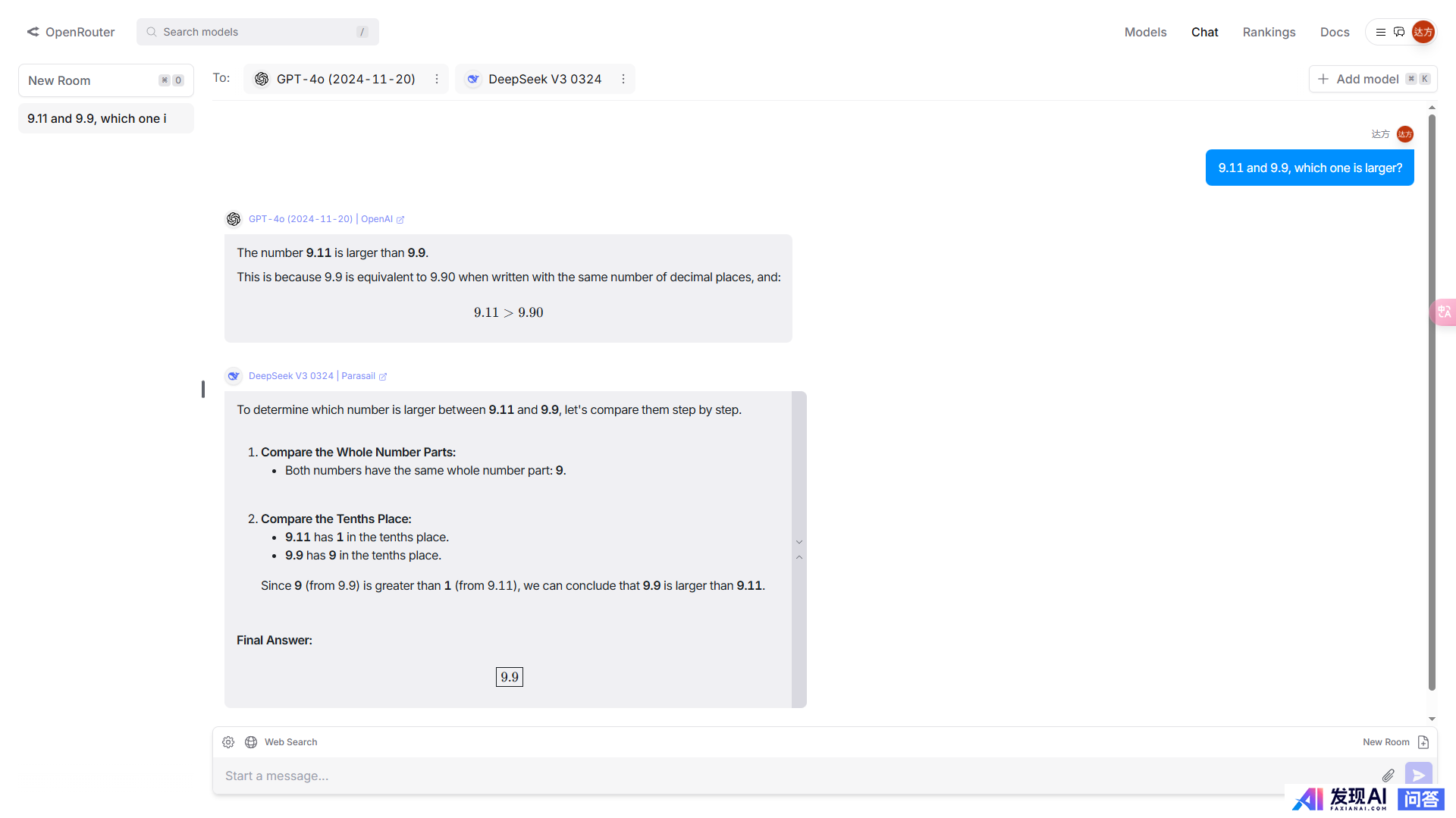Image resolution: width=1456 pixels, height=818 pixels.
Task: Toggle the Web Search globe option
Action: [251, 742]
